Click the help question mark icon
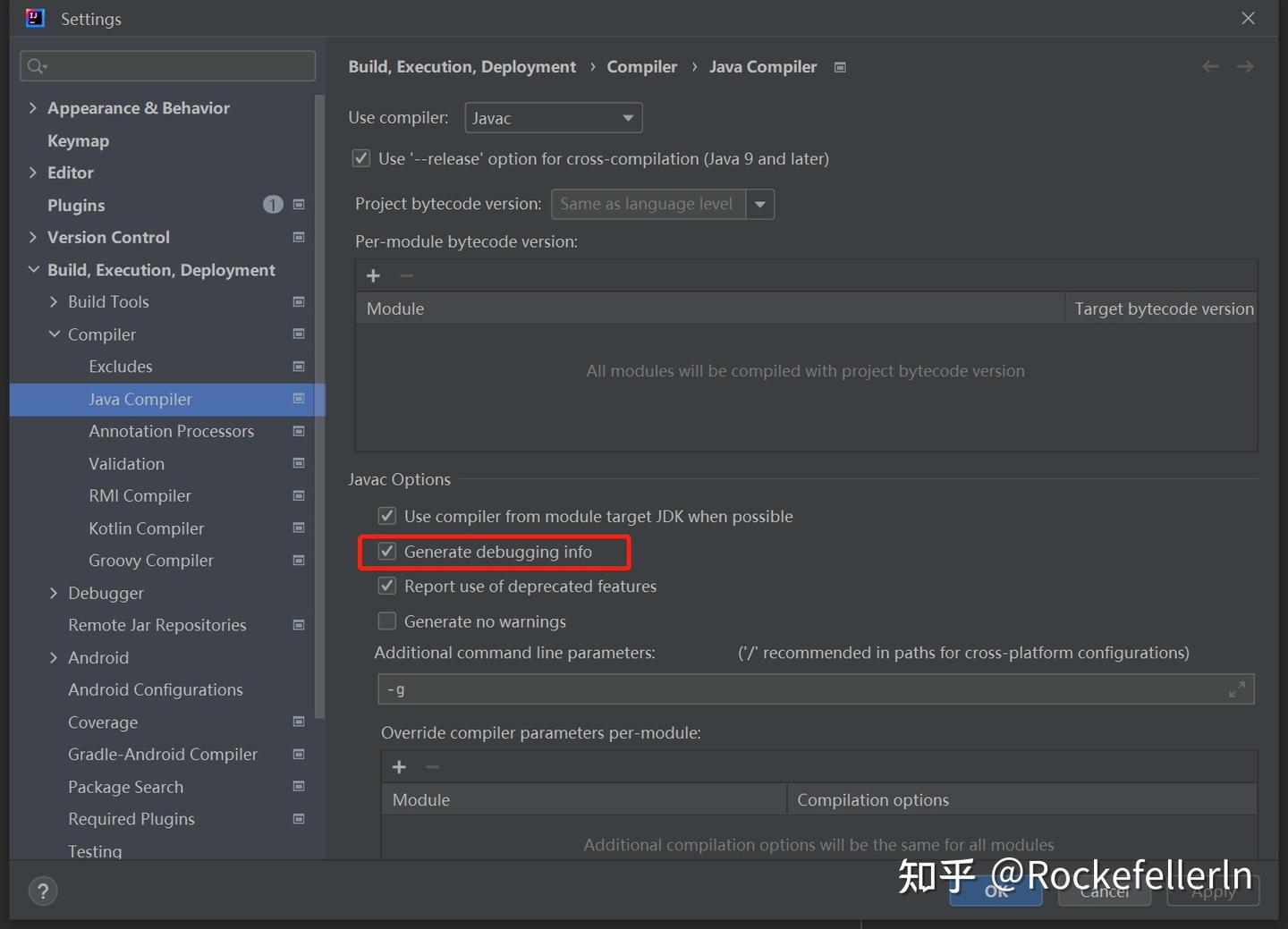Image resolution: width=1288 pixels, height=929 pixels. coord(42,891)
